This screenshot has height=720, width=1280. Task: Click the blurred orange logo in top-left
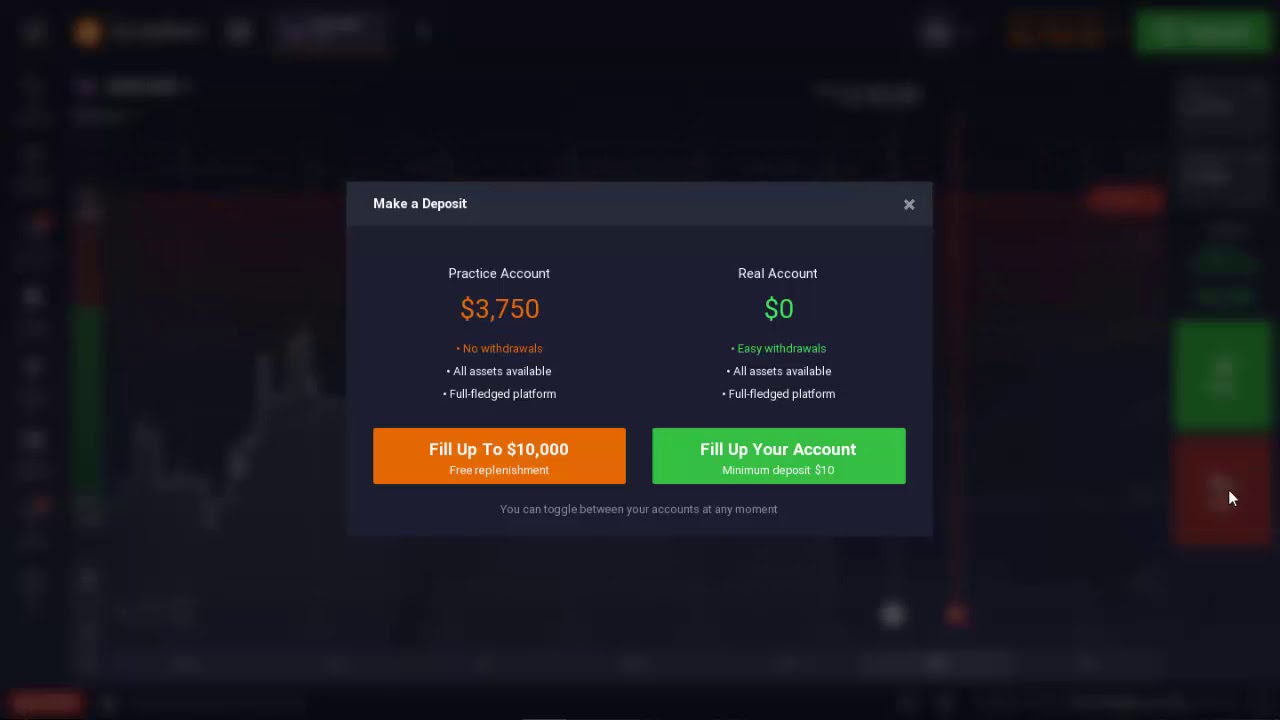(88, 32)
